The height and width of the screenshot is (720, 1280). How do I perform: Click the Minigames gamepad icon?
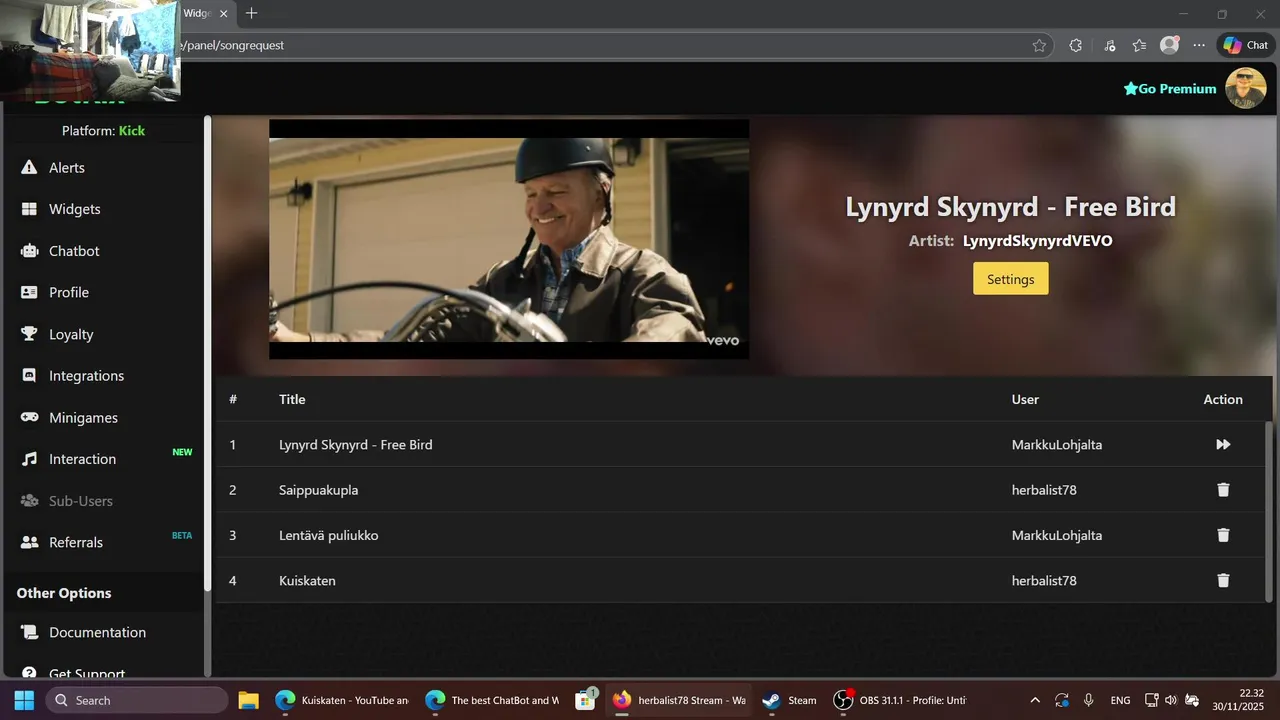pos(29,417)
